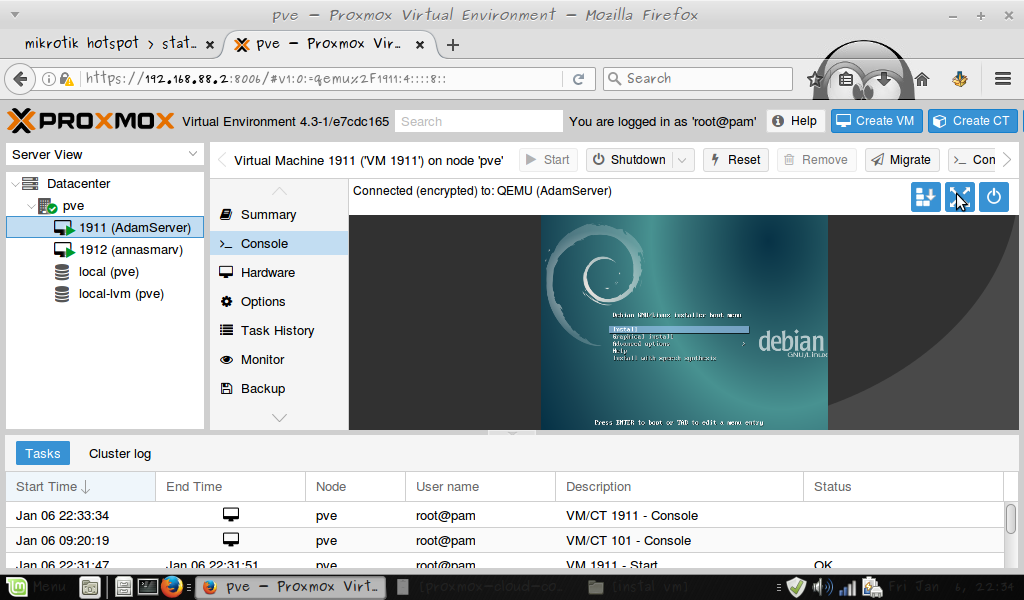
Task: Click Firefox home icon
Action: click(922, 80)
